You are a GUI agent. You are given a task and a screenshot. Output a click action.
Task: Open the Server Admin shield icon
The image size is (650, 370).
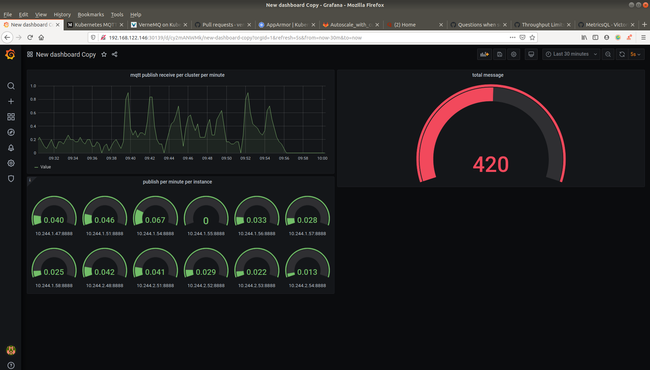(x=11, y=179)
